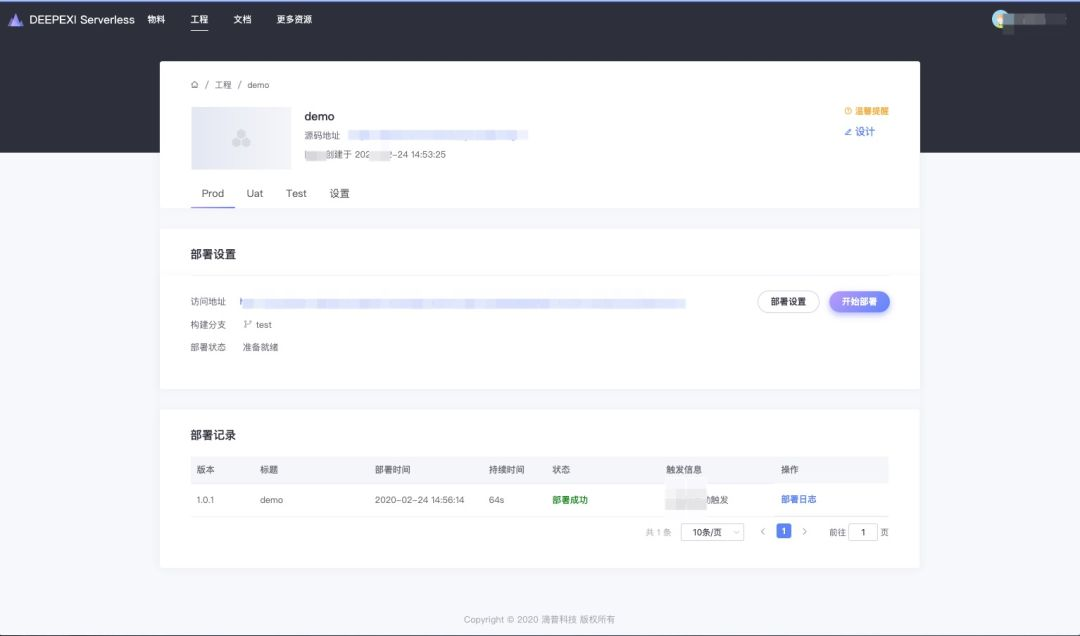Open the 更多资源 menu

tap(294, 19)
